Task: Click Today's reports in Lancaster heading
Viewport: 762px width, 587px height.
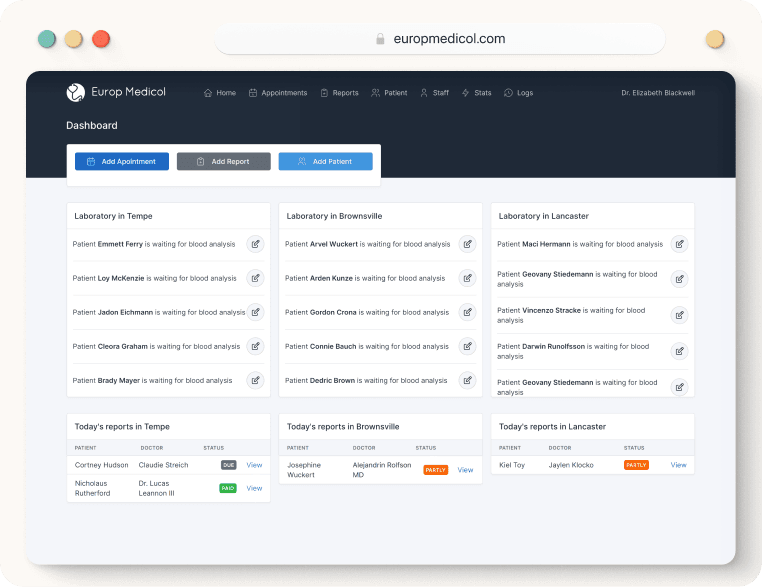Action: (x=552, y=427)
